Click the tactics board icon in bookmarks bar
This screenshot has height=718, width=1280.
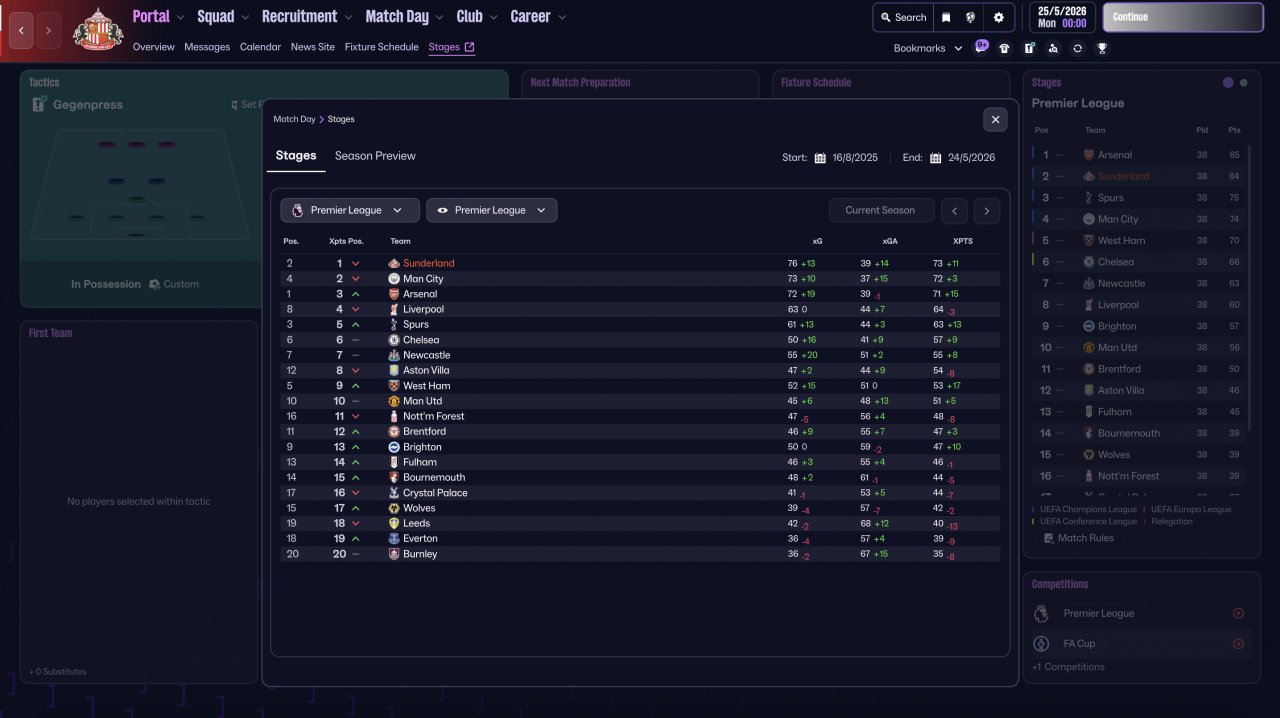[x=1029, y=48]
